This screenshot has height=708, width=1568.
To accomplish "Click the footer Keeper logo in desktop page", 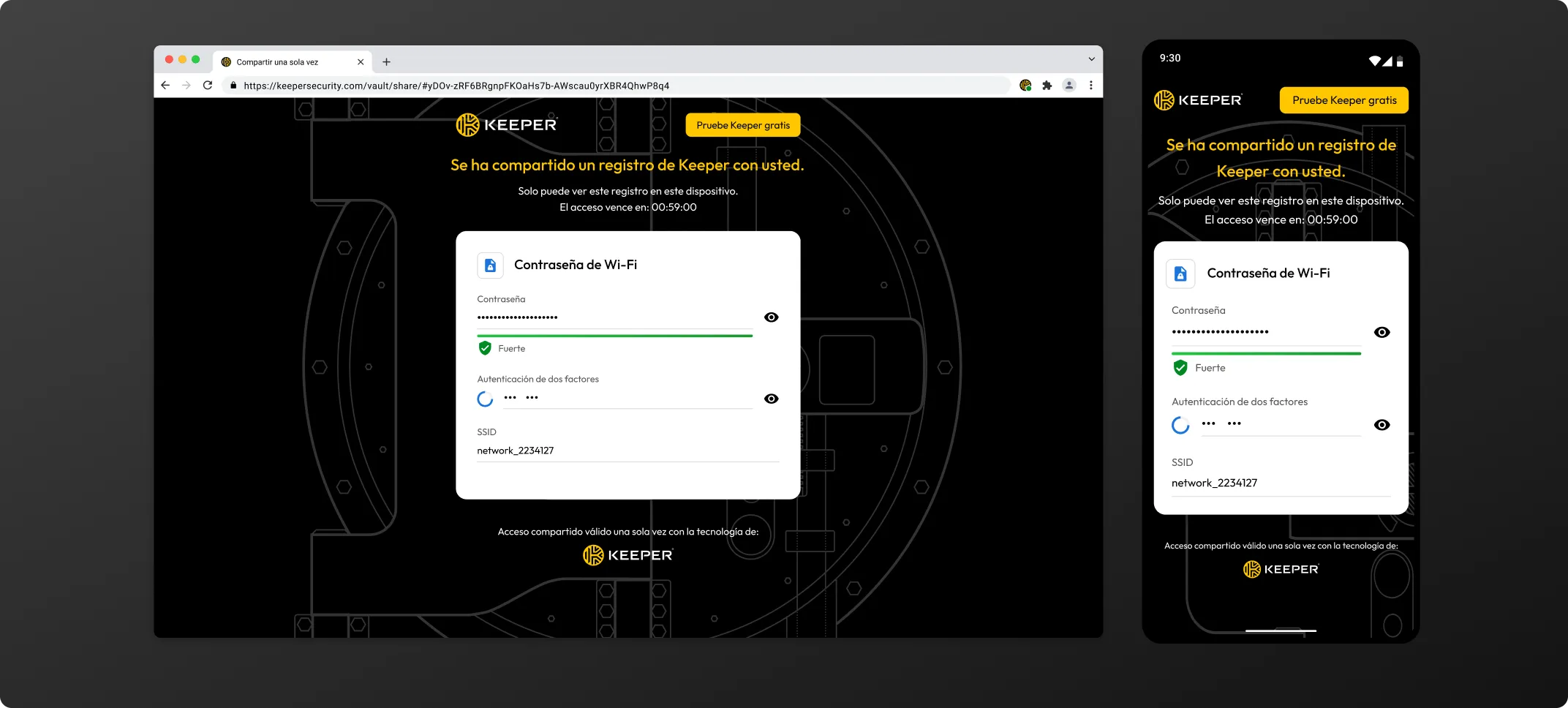I will click(628, 555).
